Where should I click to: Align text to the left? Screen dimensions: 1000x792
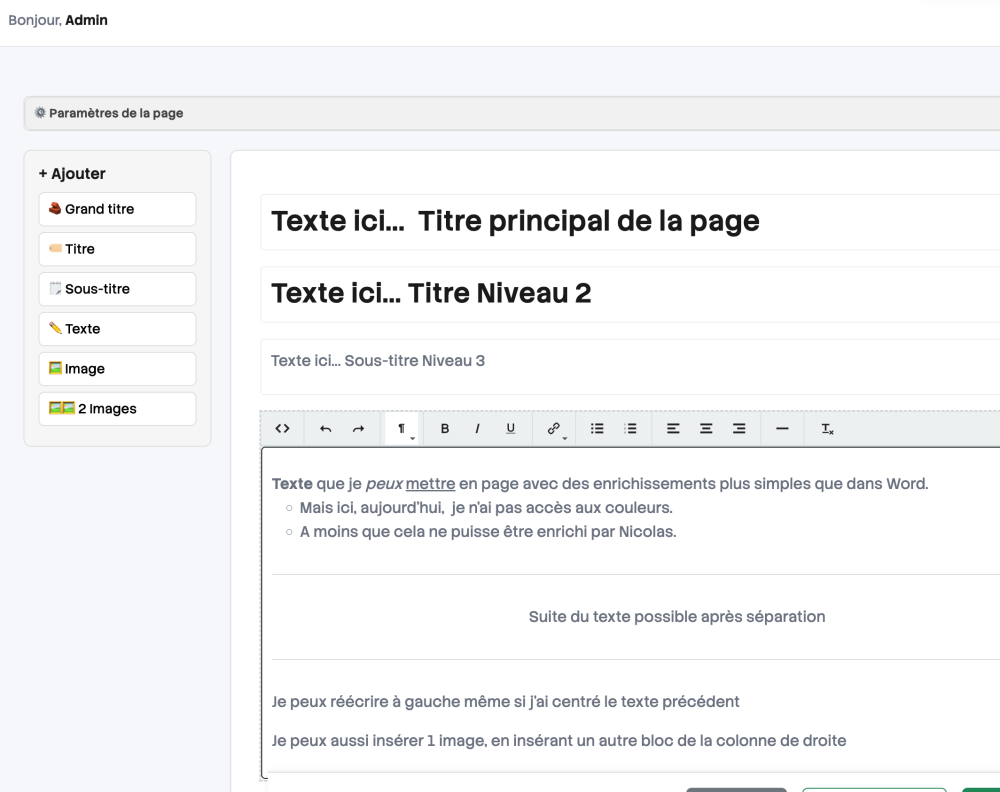tap(673, 429)
